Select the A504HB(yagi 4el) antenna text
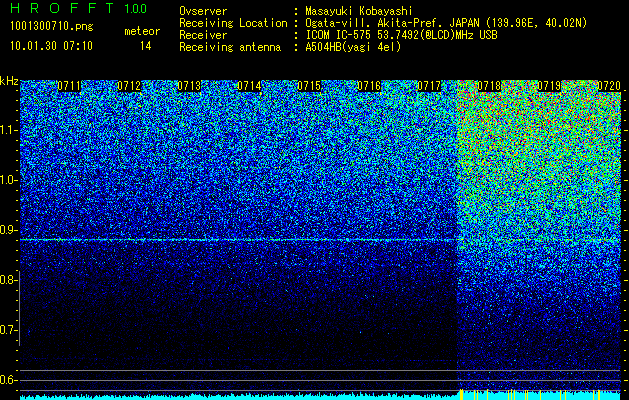 (353, 47)
